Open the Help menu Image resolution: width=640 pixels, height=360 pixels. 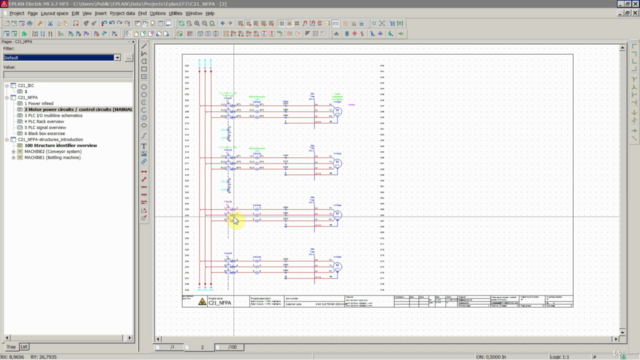[x=210, y=13]
